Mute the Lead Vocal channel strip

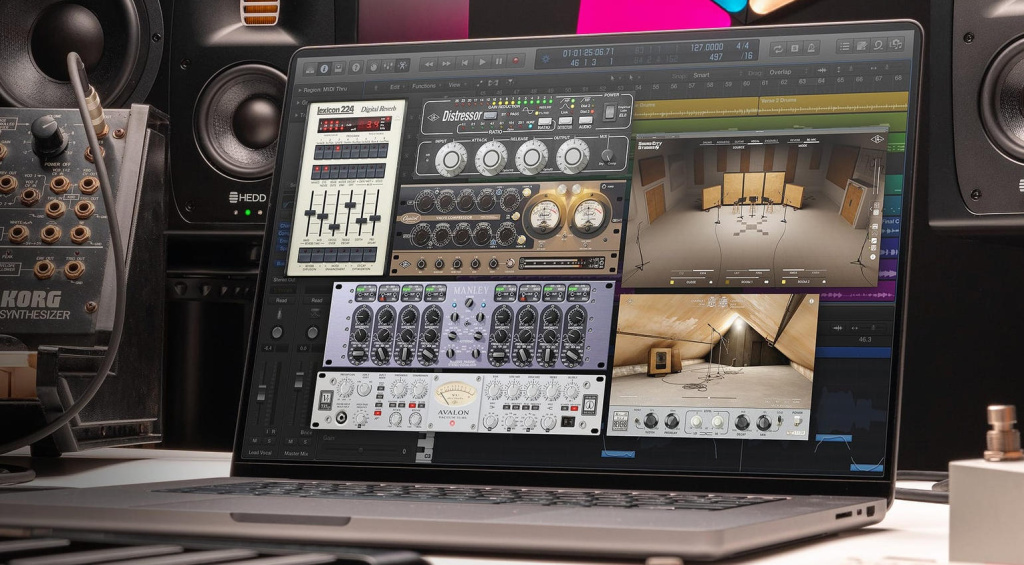(255, 442)
